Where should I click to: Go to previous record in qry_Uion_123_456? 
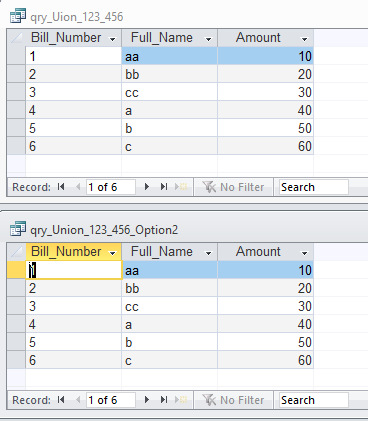(78, 187)
